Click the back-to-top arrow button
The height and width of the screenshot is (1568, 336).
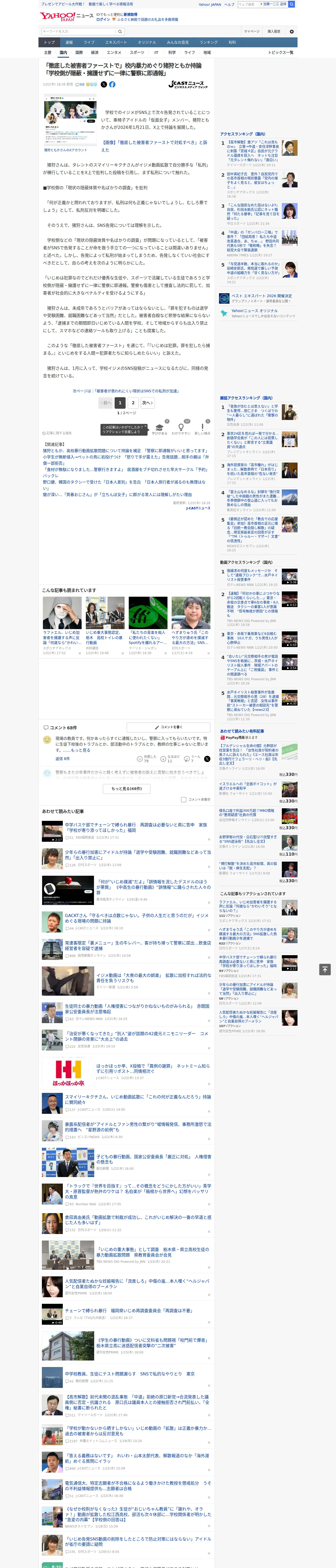(x=325, y=969)
